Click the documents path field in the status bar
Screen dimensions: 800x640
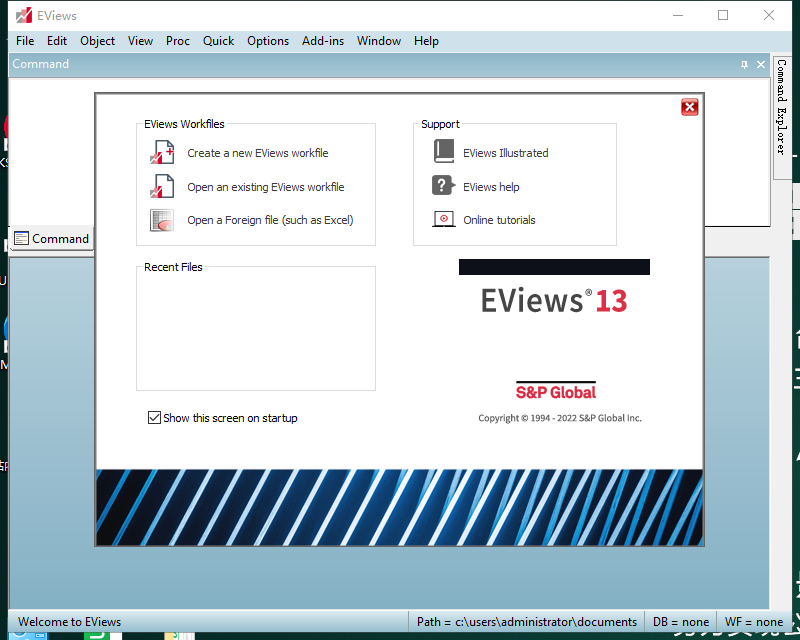pyautogui.click(x=527, y=621)
